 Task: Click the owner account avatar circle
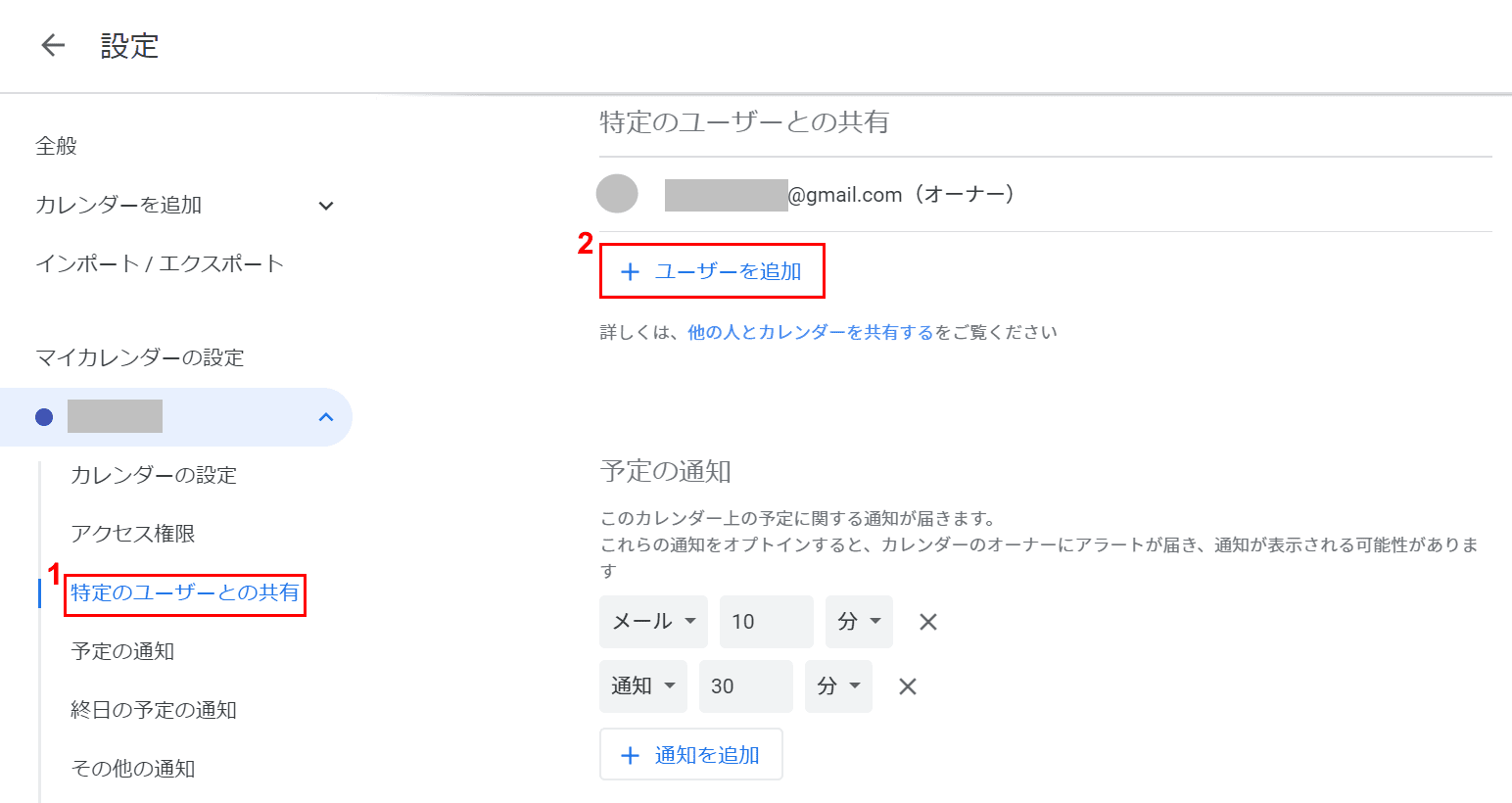pos(617,194)
